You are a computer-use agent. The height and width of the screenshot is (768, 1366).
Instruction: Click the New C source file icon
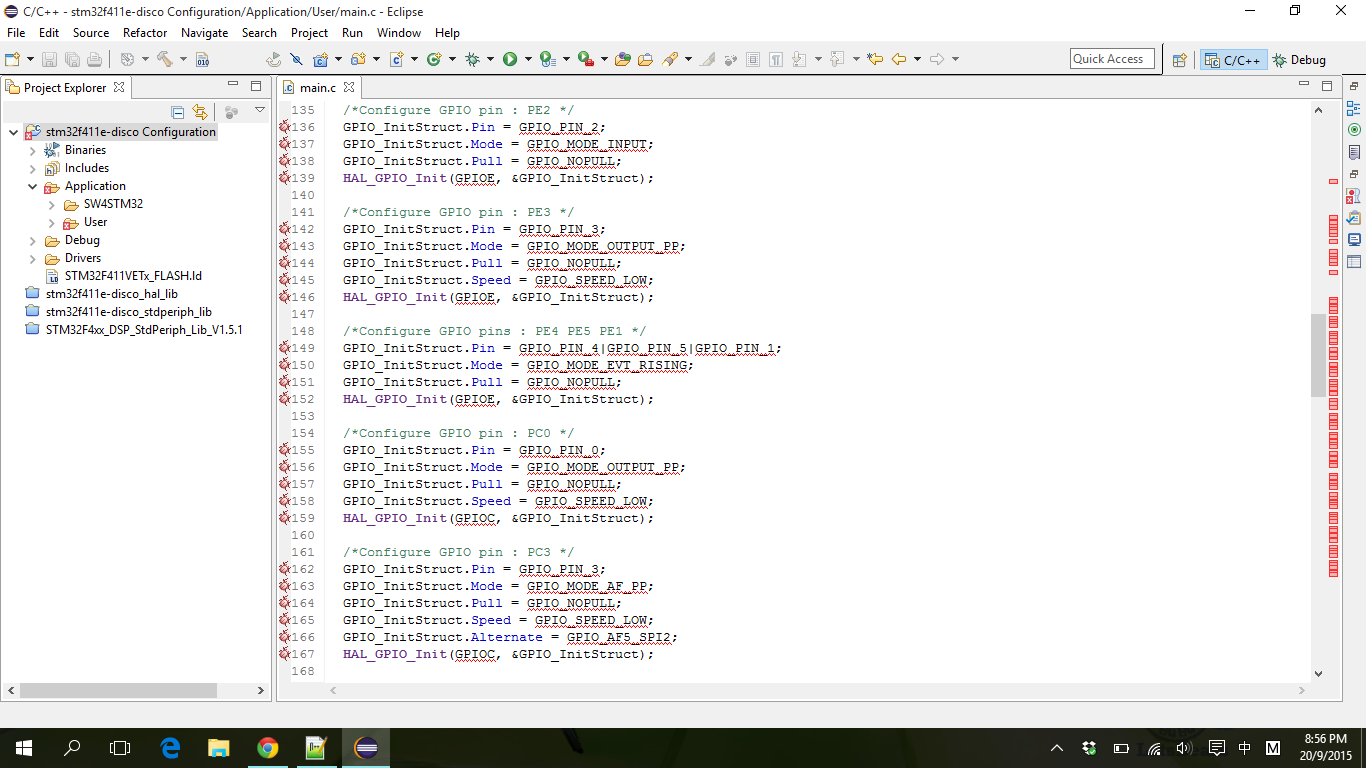click(396, 59)
